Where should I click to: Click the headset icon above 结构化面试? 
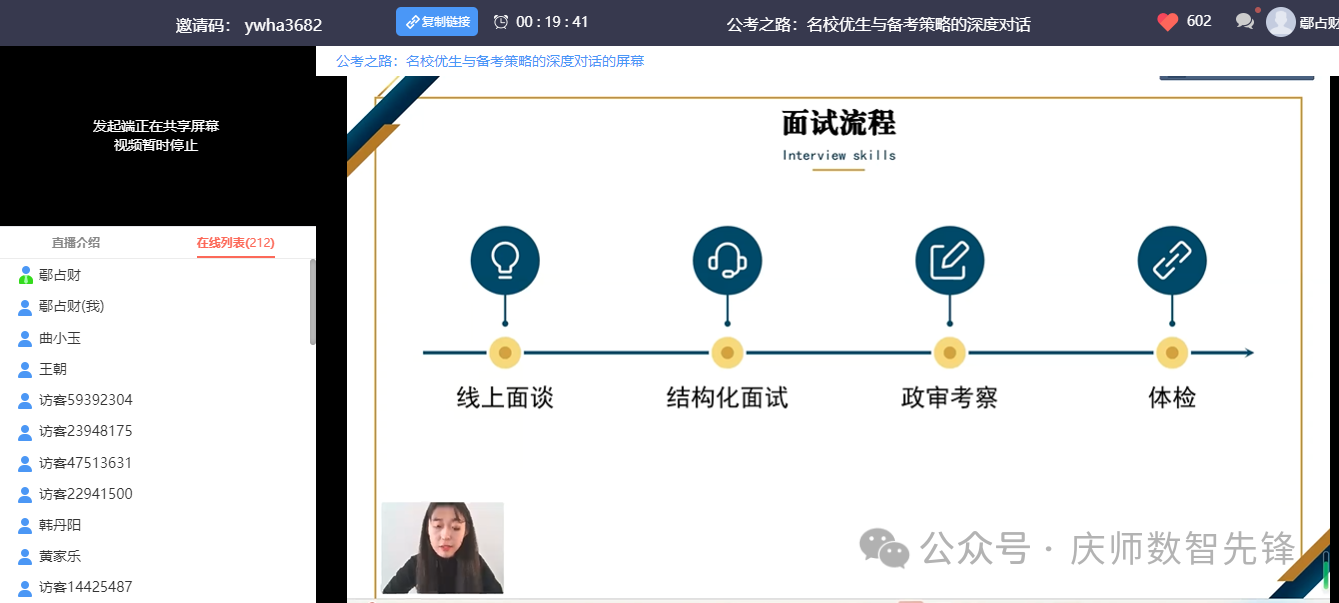coord(727,262)
